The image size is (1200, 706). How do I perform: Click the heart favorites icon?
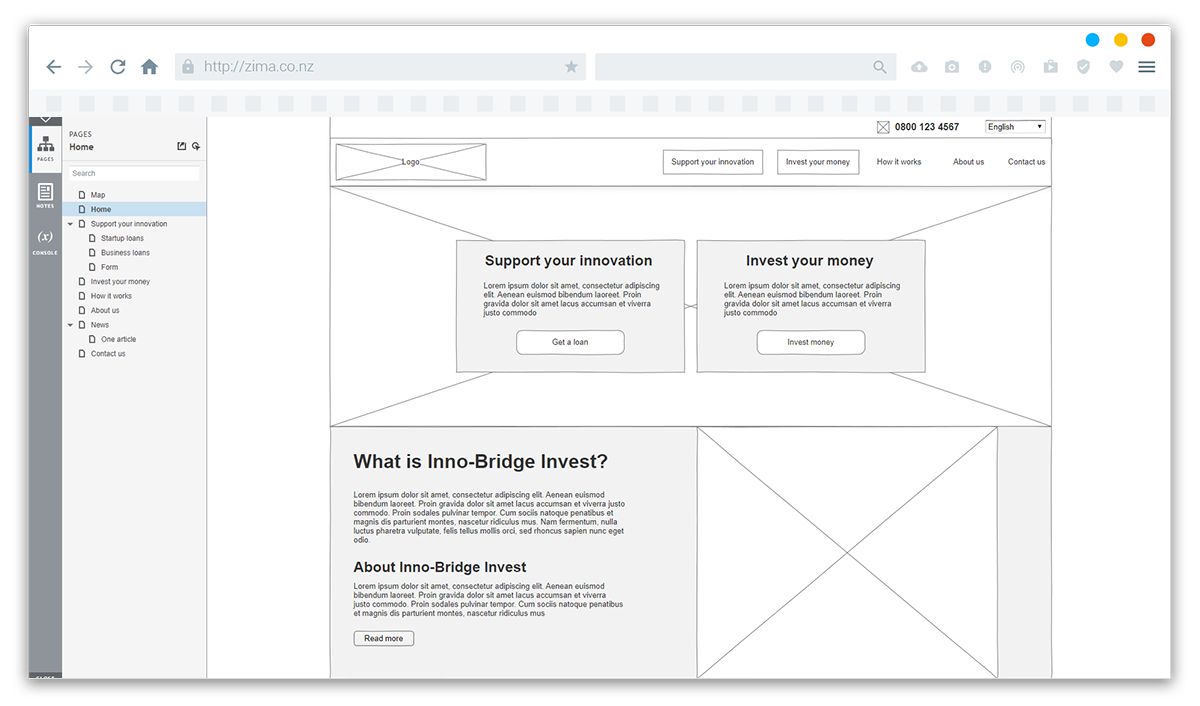click(1116, 67)
